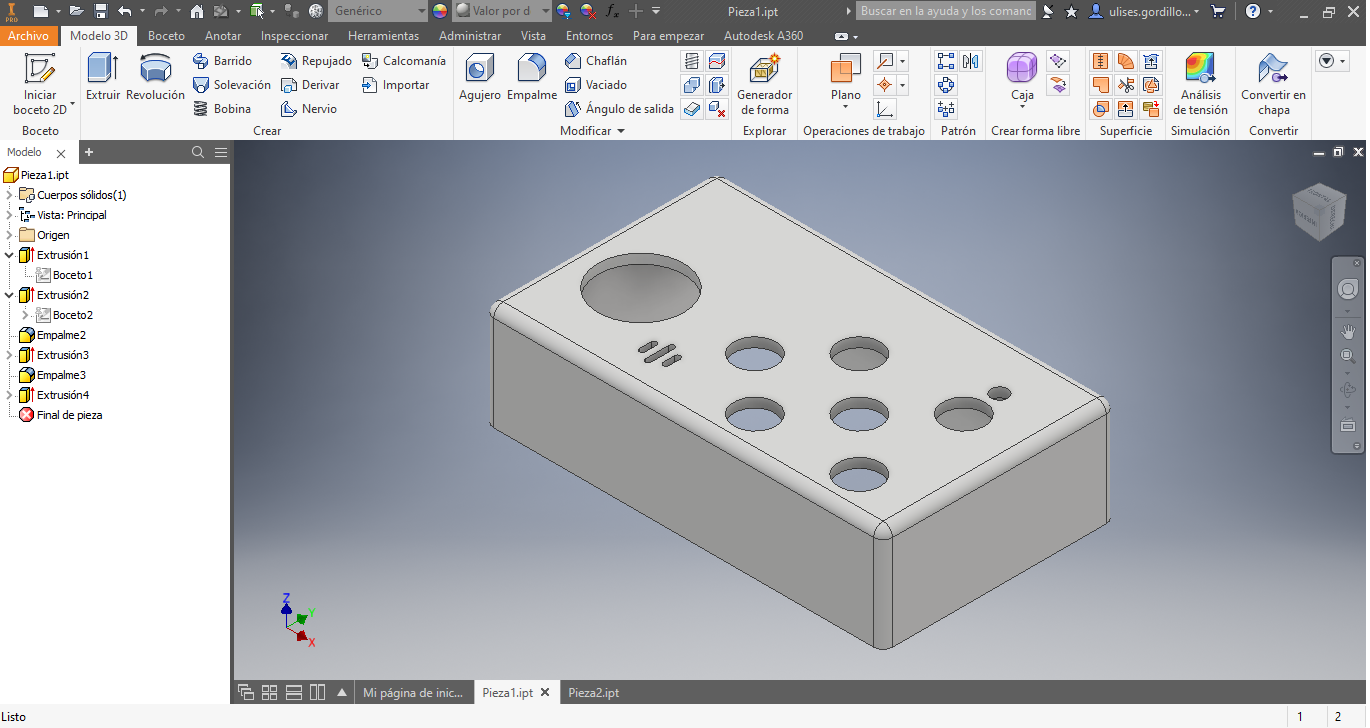Screen dimensions: 1370x728
Task: Select Boceto1 in the model tree
Action: [x=73, y=275]
